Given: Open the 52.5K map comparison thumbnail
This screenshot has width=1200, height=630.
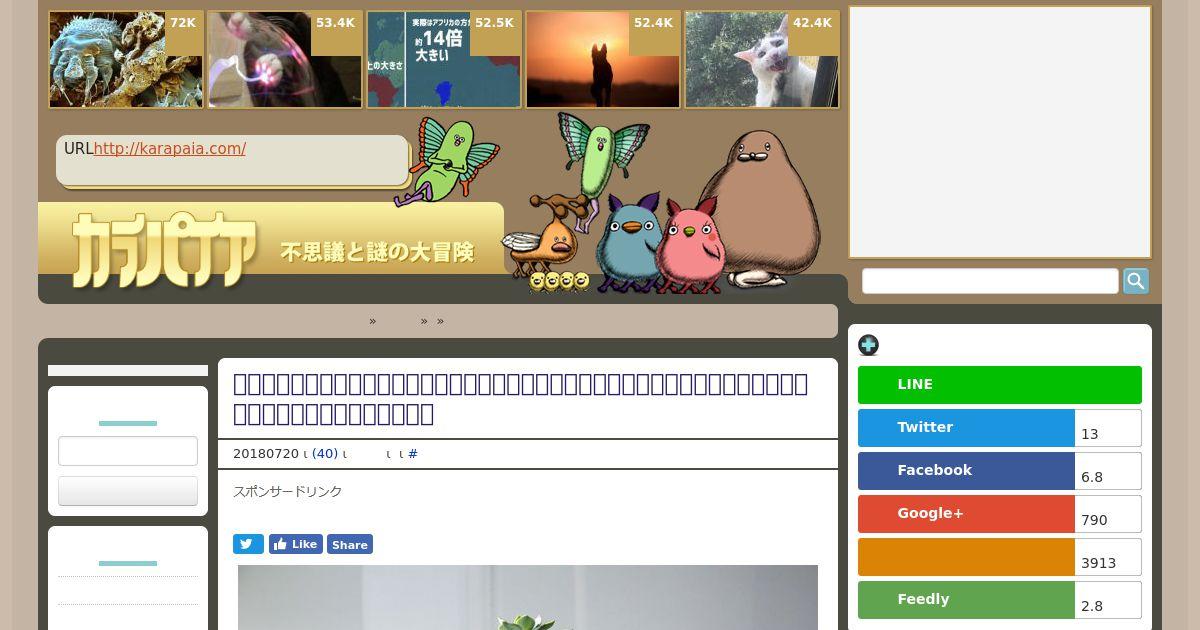Looking at the screenshot, I should coord(444,60).
